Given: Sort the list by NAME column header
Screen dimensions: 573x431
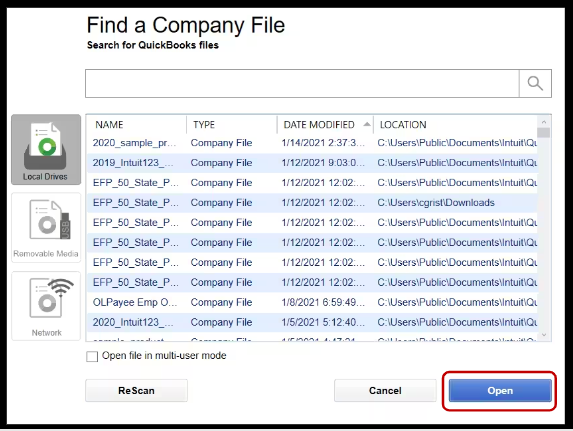Looking at the screenshot, I should (x=109, y=125).
